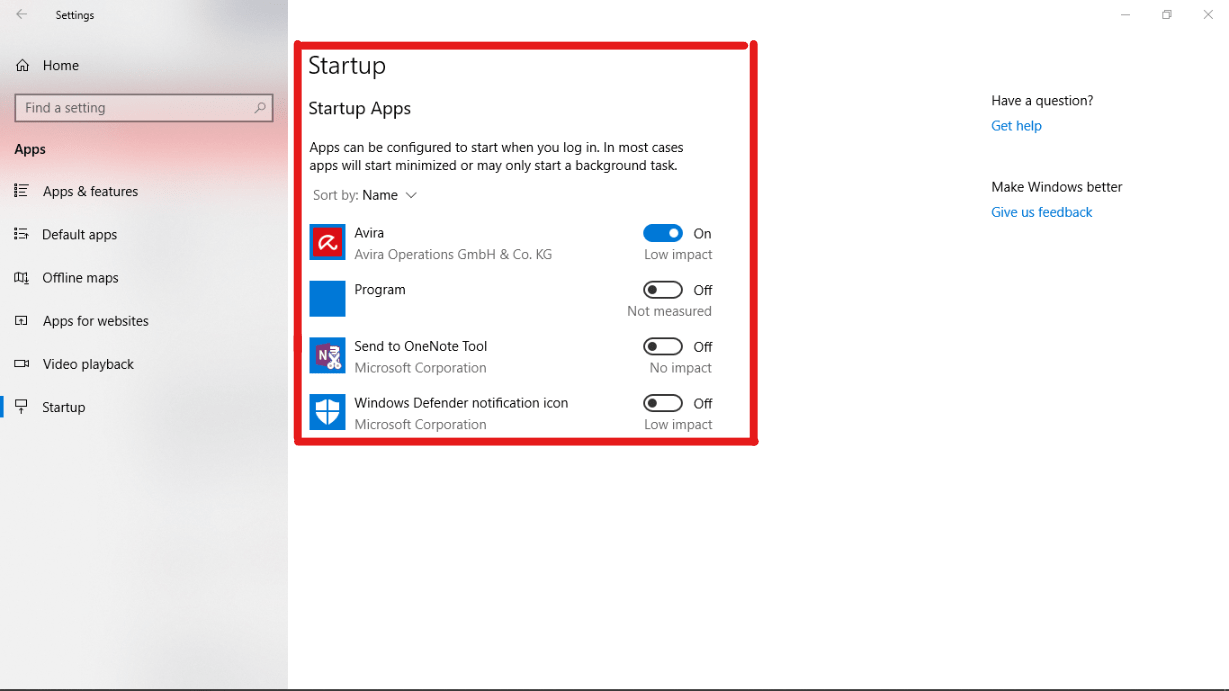
Task: Click the back arrow in title bar
Action: click(x=22, y=15)
